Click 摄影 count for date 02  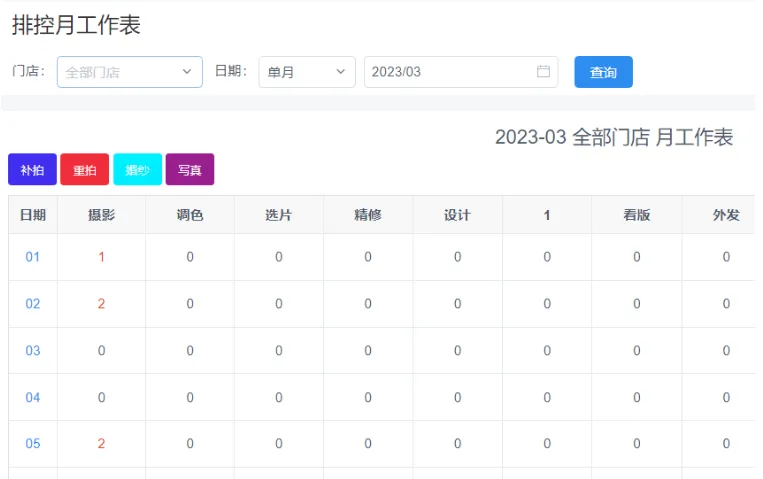[x=101, y=304]
